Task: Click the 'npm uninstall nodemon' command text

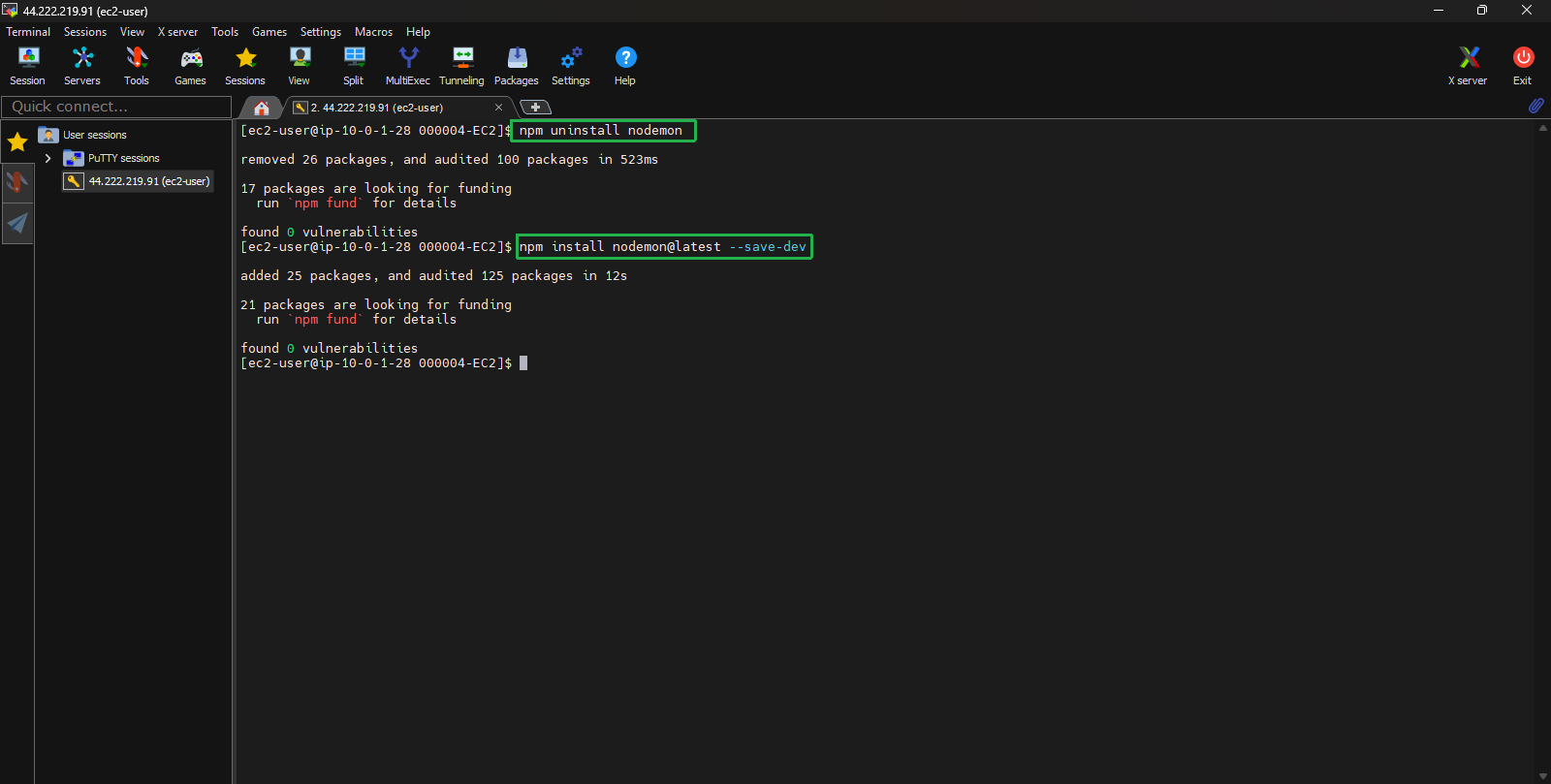Action: click(601, 131)
